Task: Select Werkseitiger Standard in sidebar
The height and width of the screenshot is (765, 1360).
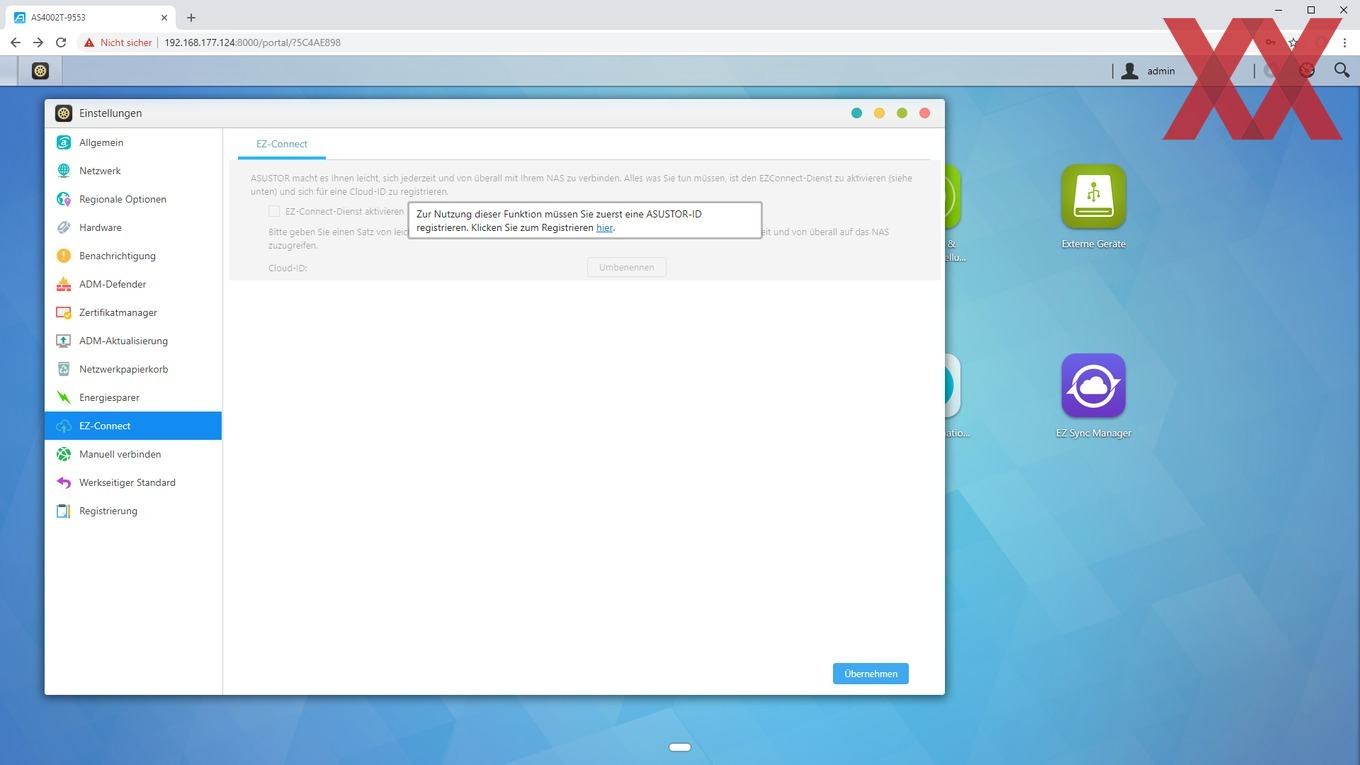Action: [133, 482]
